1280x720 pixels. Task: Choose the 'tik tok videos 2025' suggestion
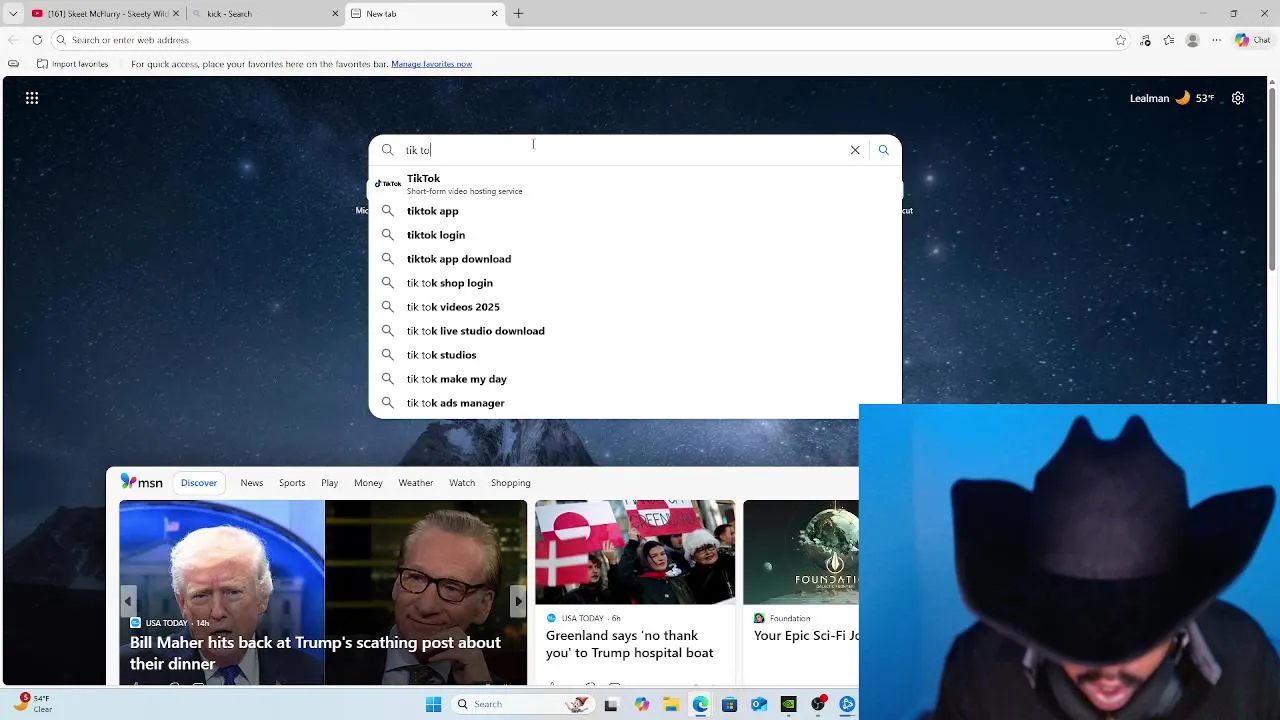click(635, 307)
